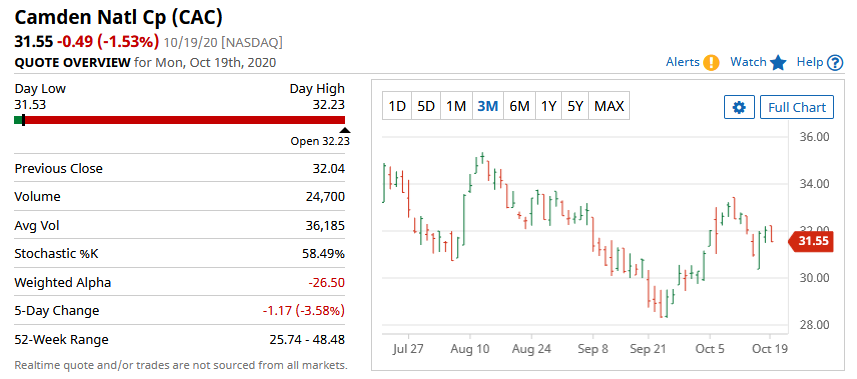Click the last price 31.55 in header
This screenshot has height=379, width=857.
pyautogui.click(x=34, y=42)
